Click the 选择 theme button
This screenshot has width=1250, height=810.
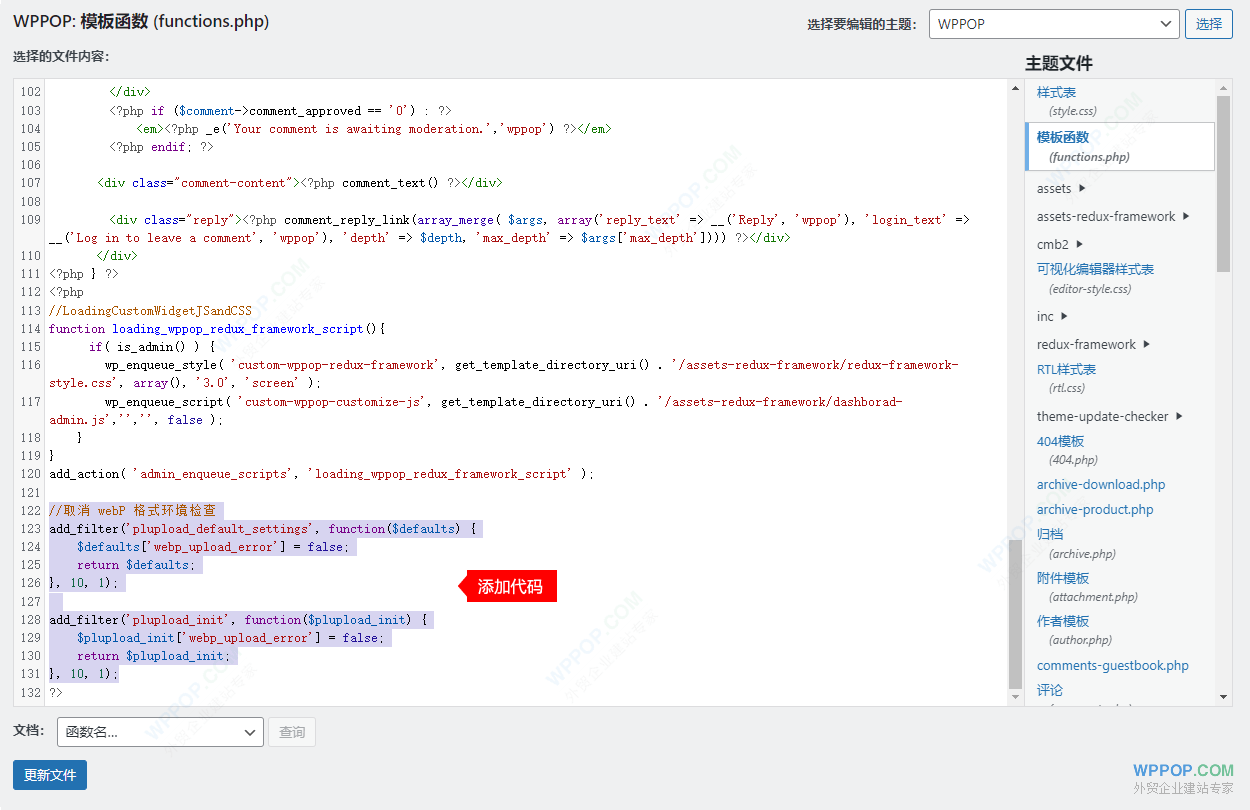(x=1208, y=24)
